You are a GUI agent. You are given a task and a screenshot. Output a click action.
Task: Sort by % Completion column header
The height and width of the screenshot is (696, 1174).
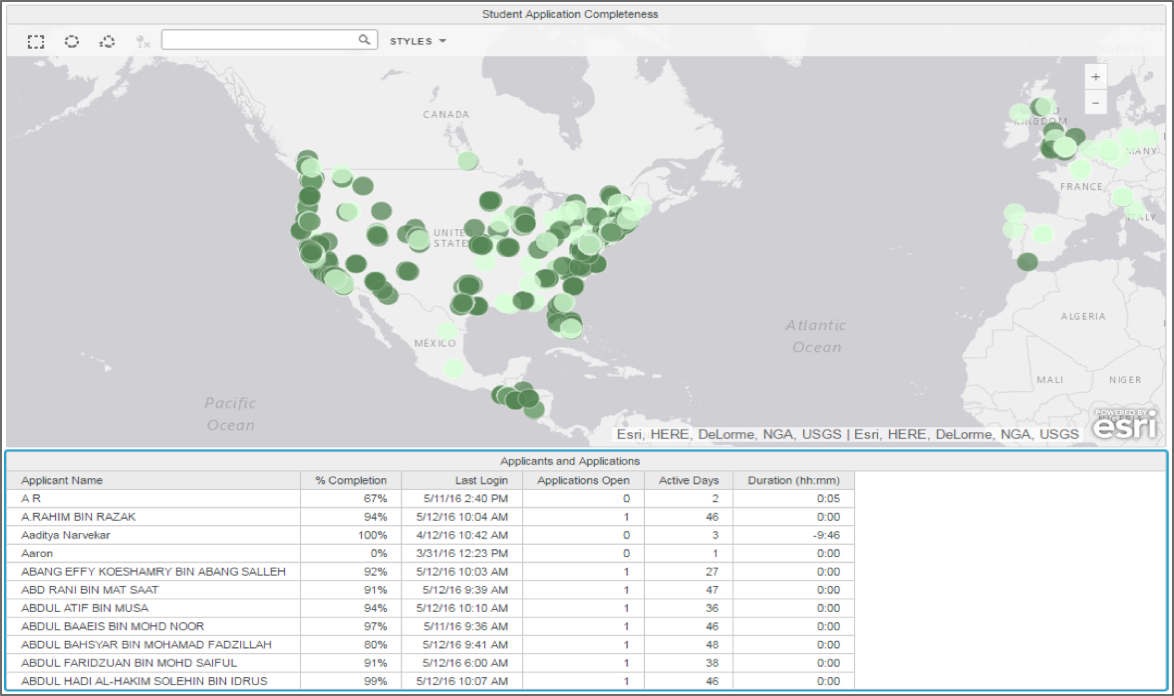point(351,480)
